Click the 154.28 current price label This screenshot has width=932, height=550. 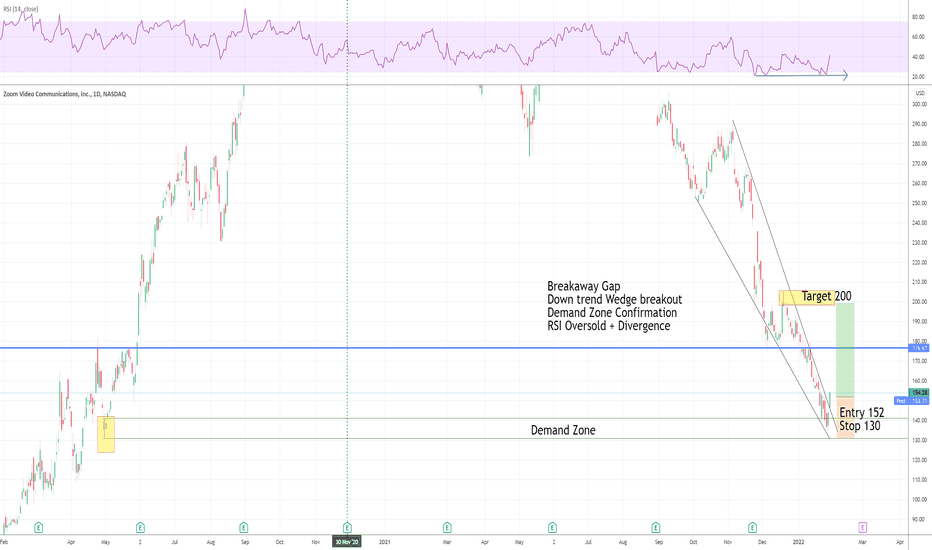pyautogui.click(x=920, y=392)
